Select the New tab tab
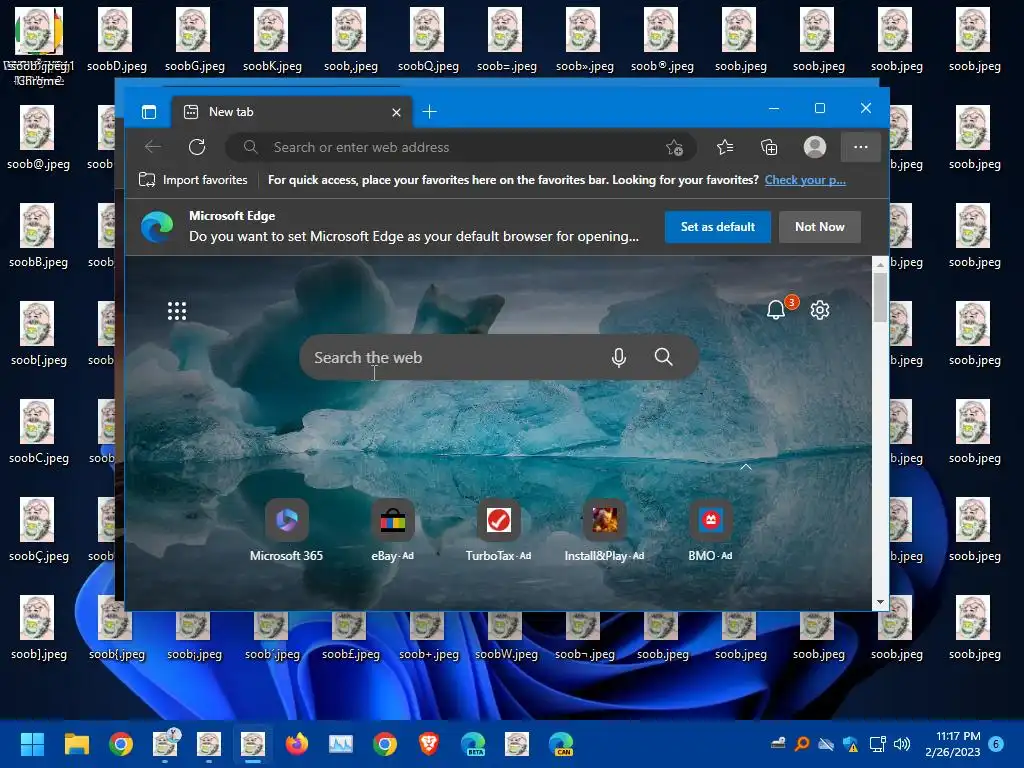Screen dimensions: 1024x768 coord(292,112)
